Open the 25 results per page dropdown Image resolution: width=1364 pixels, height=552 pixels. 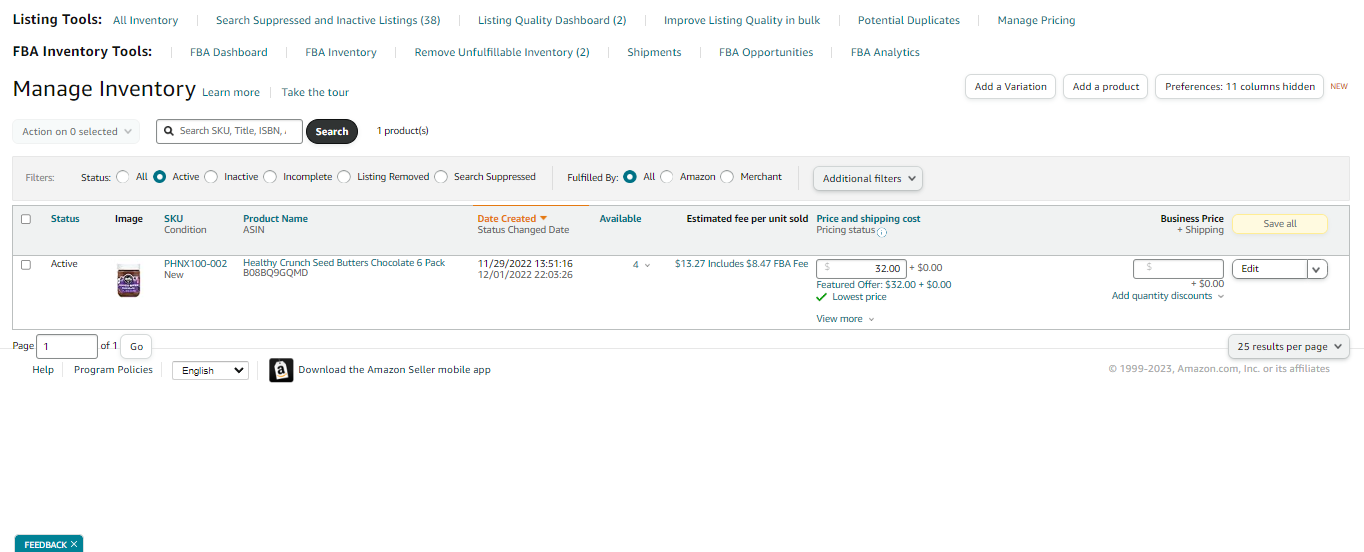[x=1289, y=346]
